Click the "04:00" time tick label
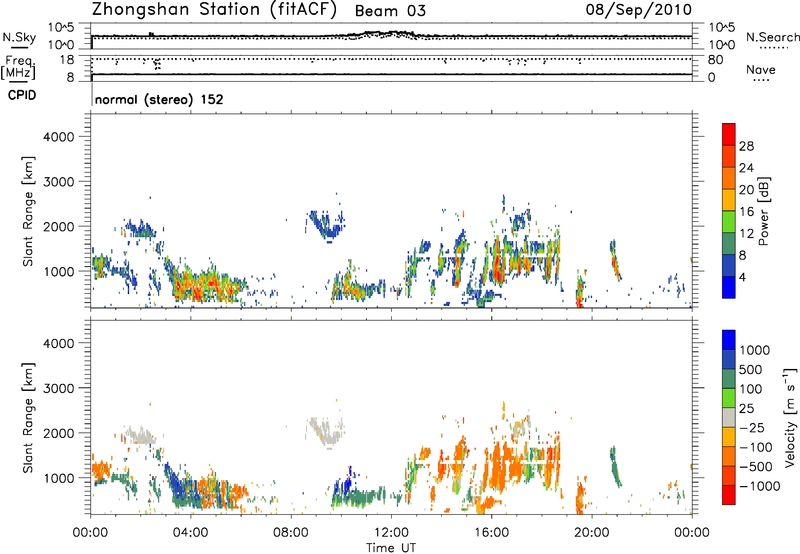This screenshot has width=800, height=554. [x=190, y=533]
